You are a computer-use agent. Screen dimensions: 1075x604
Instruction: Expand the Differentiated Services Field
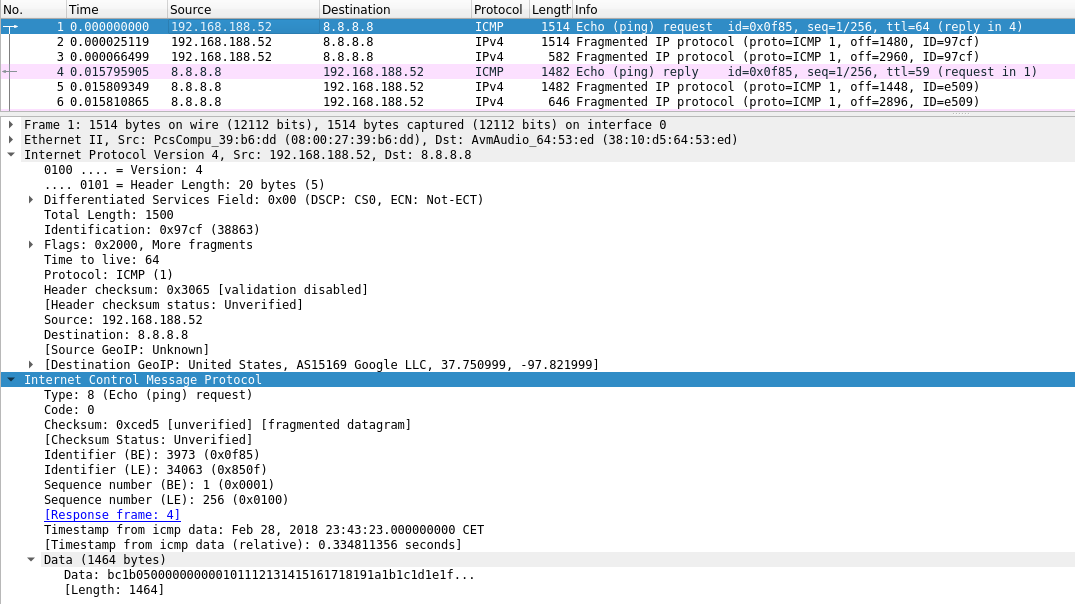point(31,200)
